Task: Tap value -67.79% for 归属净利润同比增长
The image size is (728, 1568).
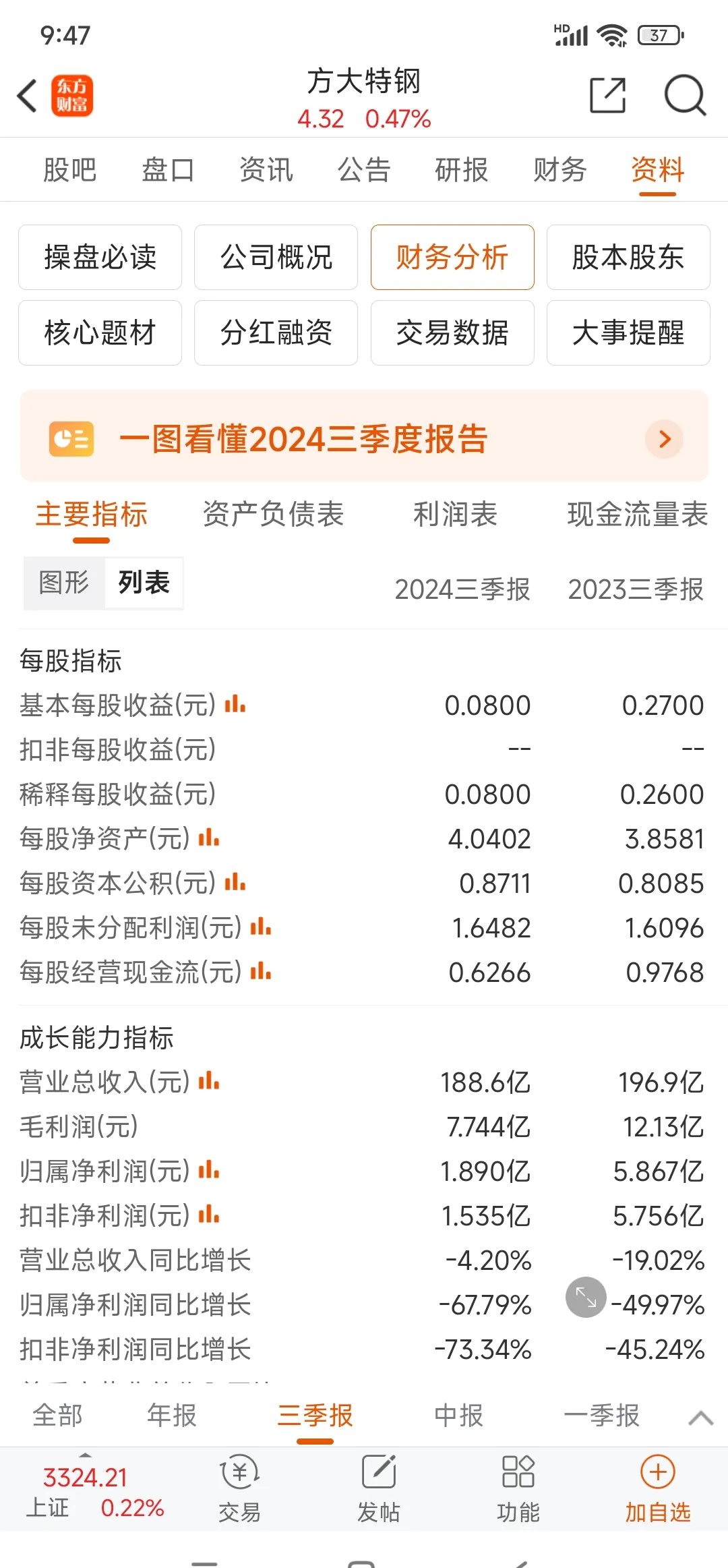Action: (485, 1305)
